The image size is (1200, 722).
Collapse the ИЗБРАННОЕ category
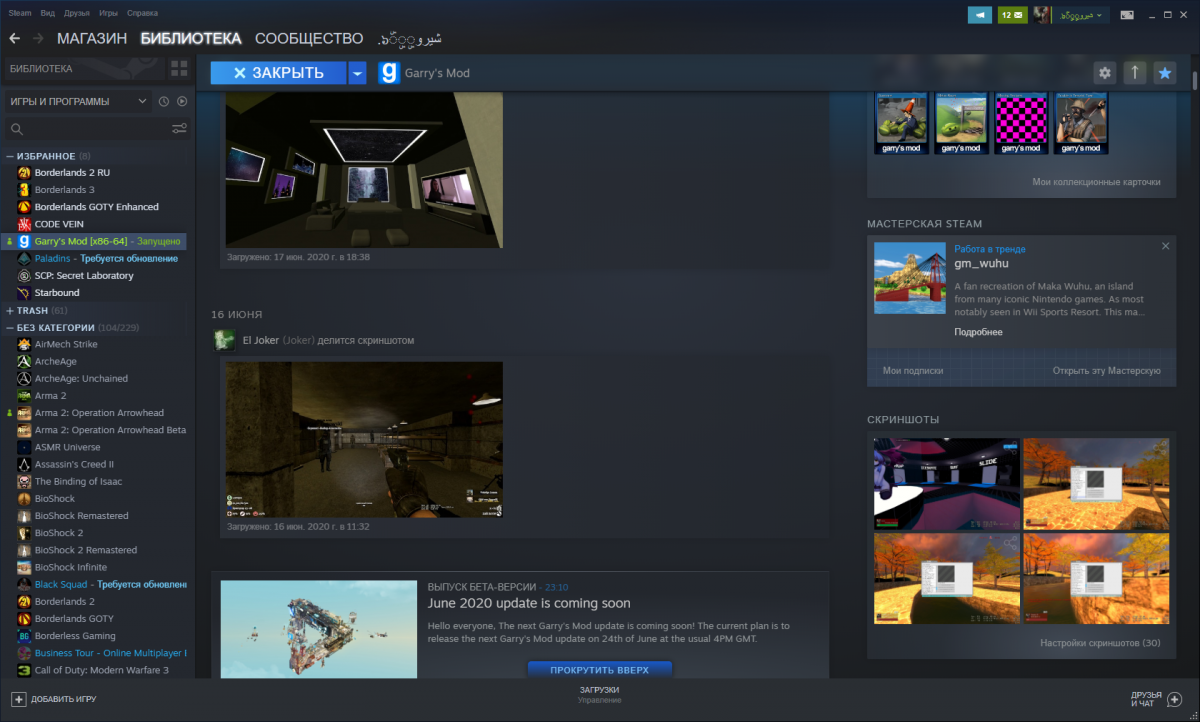pyautogui.click(x=10, y=156)
